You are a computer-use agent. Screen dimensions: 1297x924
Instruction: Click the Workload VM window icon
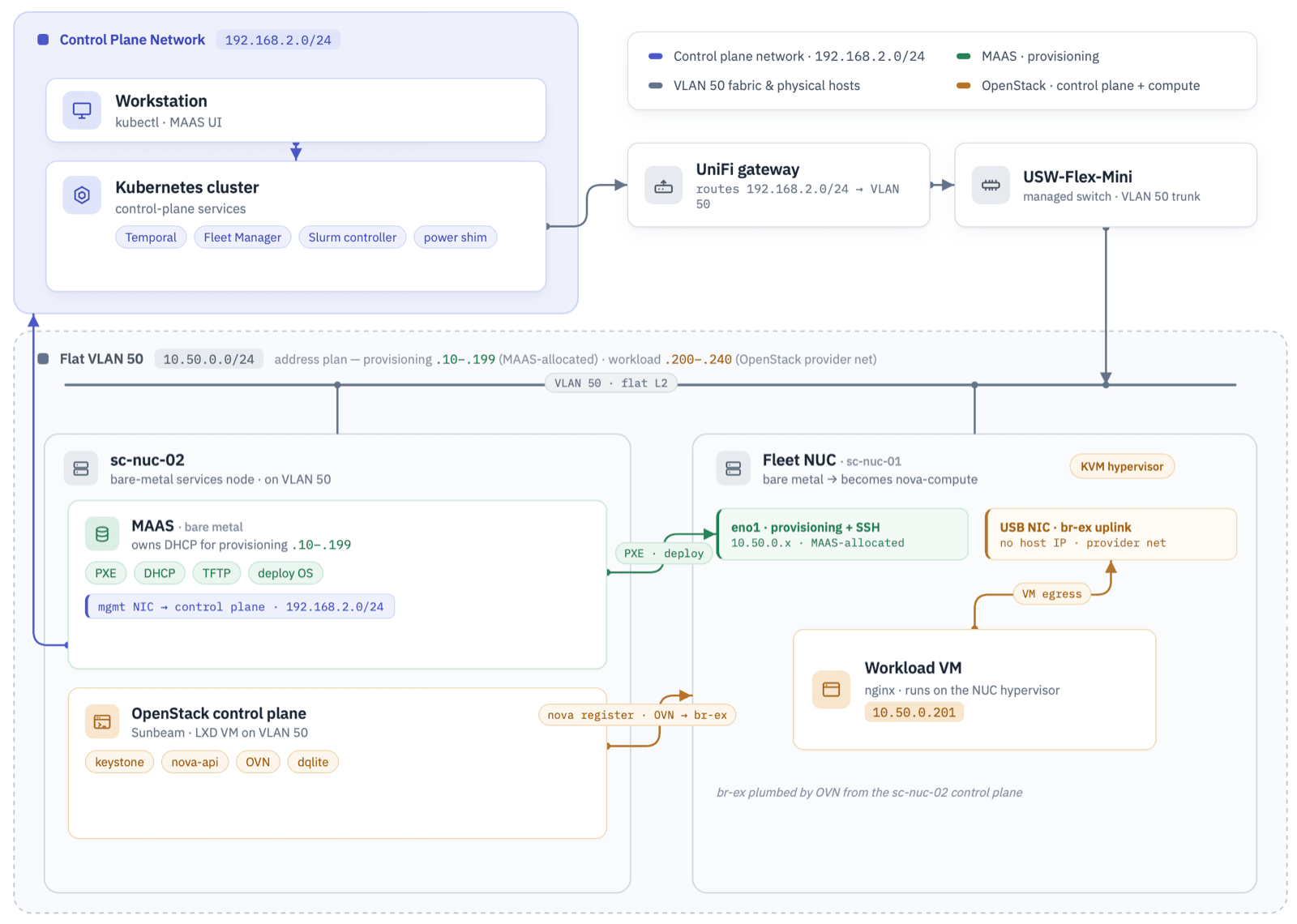pos(832,690)
